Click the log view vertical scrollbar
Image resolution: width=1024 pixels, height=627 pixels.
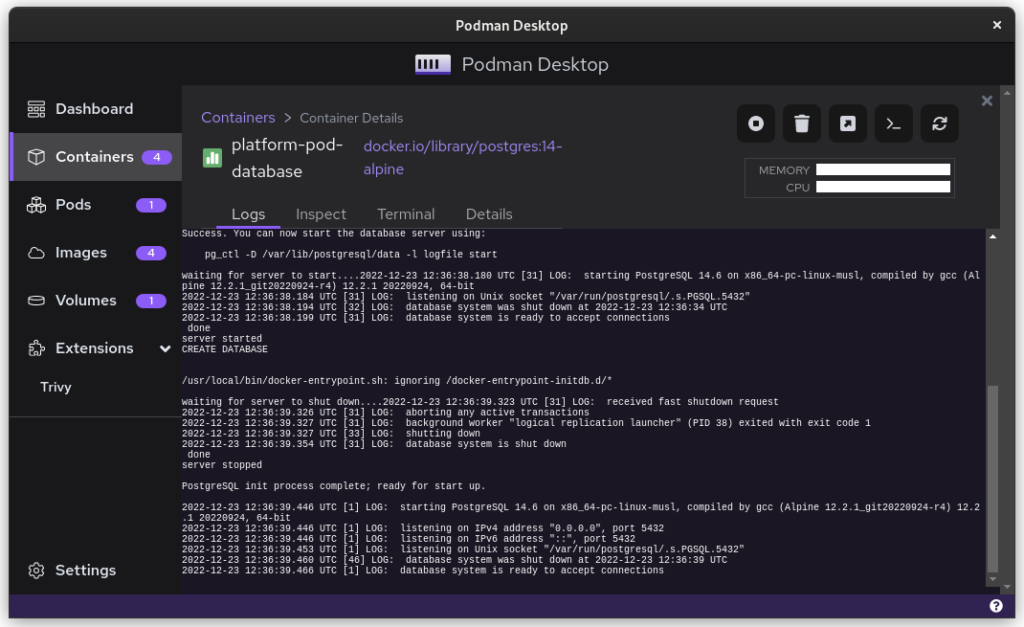pos(992,478)
